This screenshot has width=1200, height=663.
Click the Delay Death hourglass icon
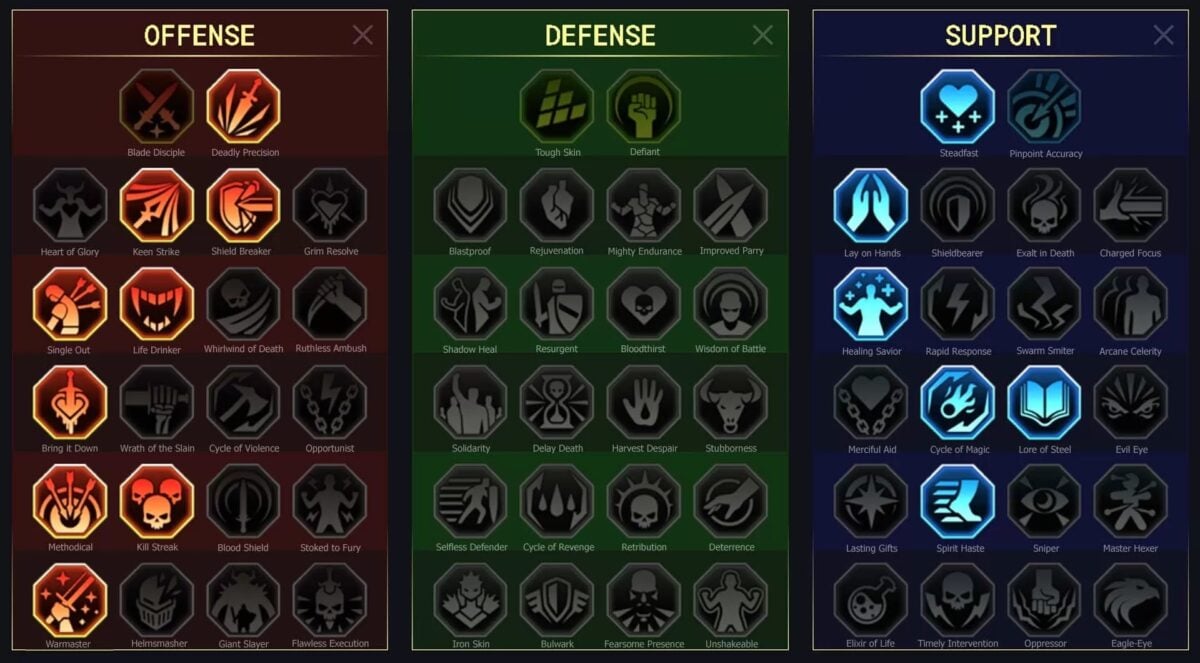pos(557,402)
